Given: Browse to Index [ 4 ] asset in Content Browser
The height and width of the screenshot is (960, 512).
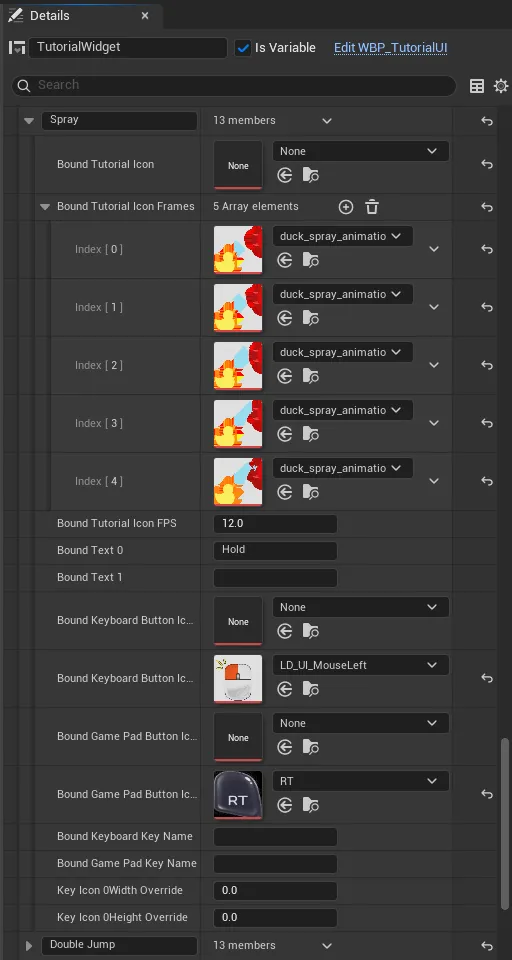Looking at the screenshot, I should (311, 492).
